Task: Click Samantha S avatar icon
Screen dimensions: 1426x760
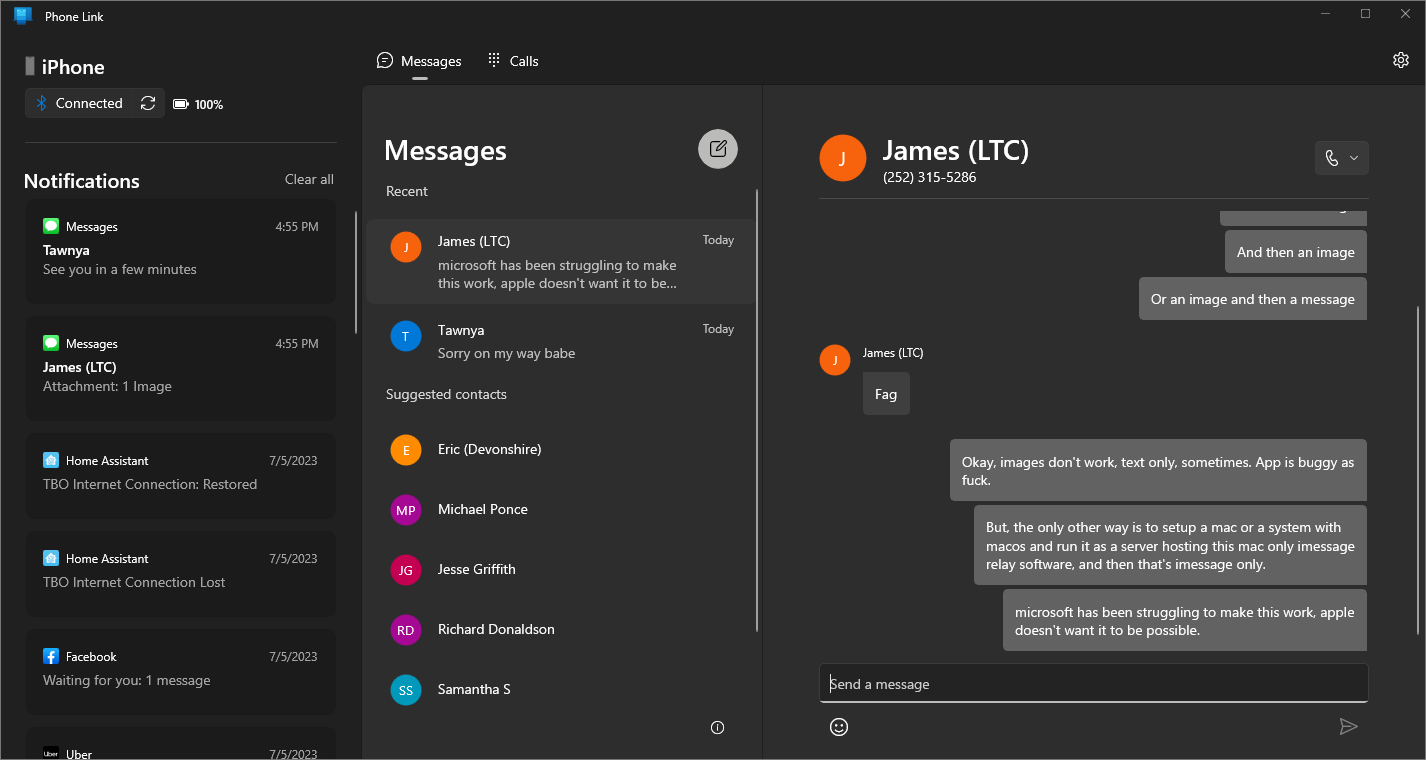Action: point(405,690)
